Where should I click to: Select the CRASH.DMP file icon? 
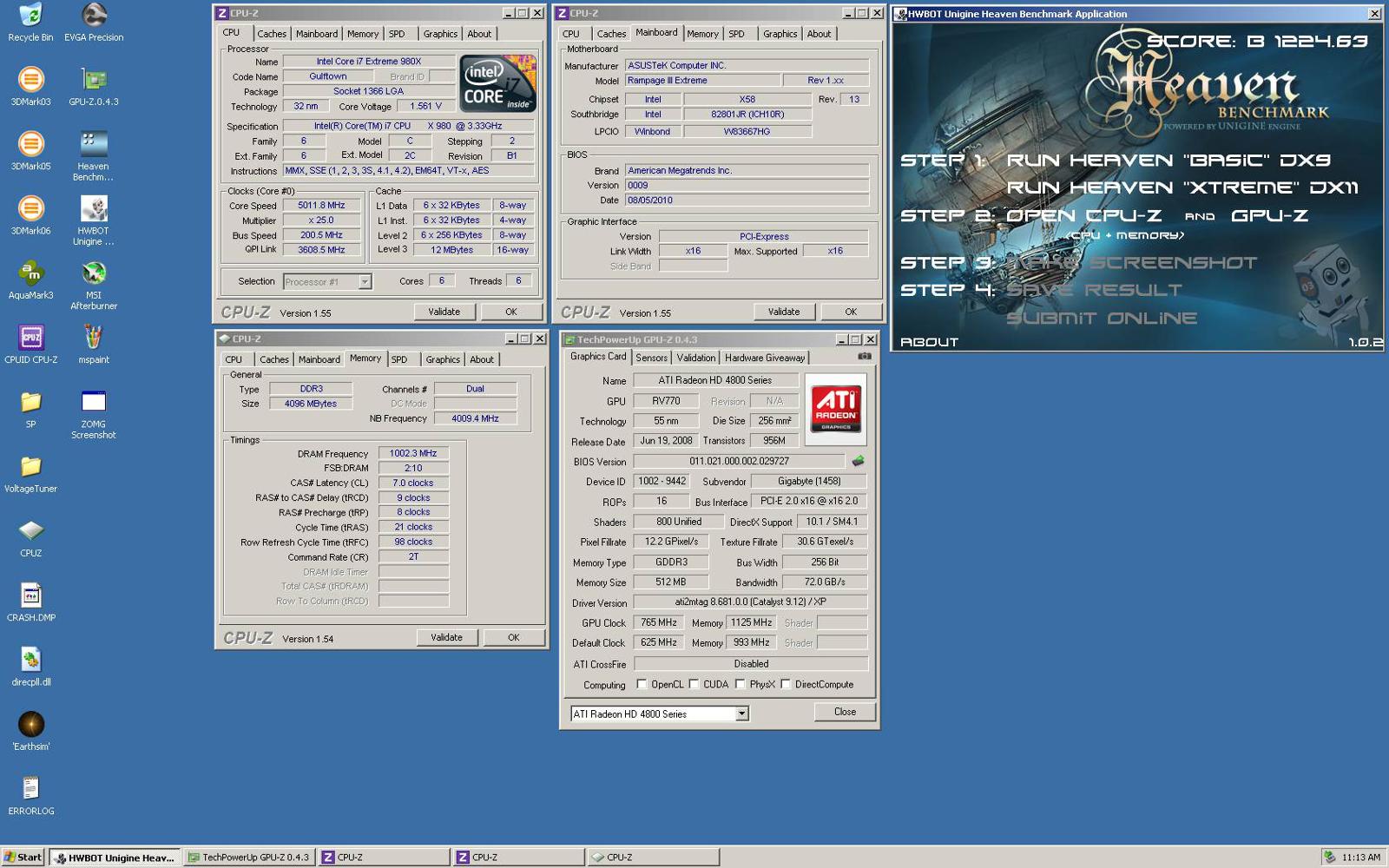[x=30, y=602]
